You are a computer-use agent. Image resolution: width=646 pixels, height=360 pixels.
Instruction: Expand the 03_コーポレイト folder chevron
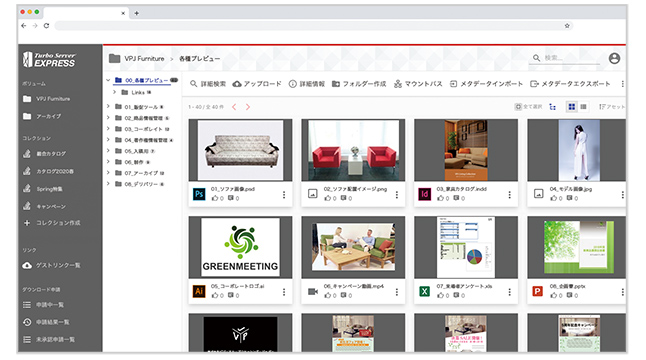click(108, 129)
